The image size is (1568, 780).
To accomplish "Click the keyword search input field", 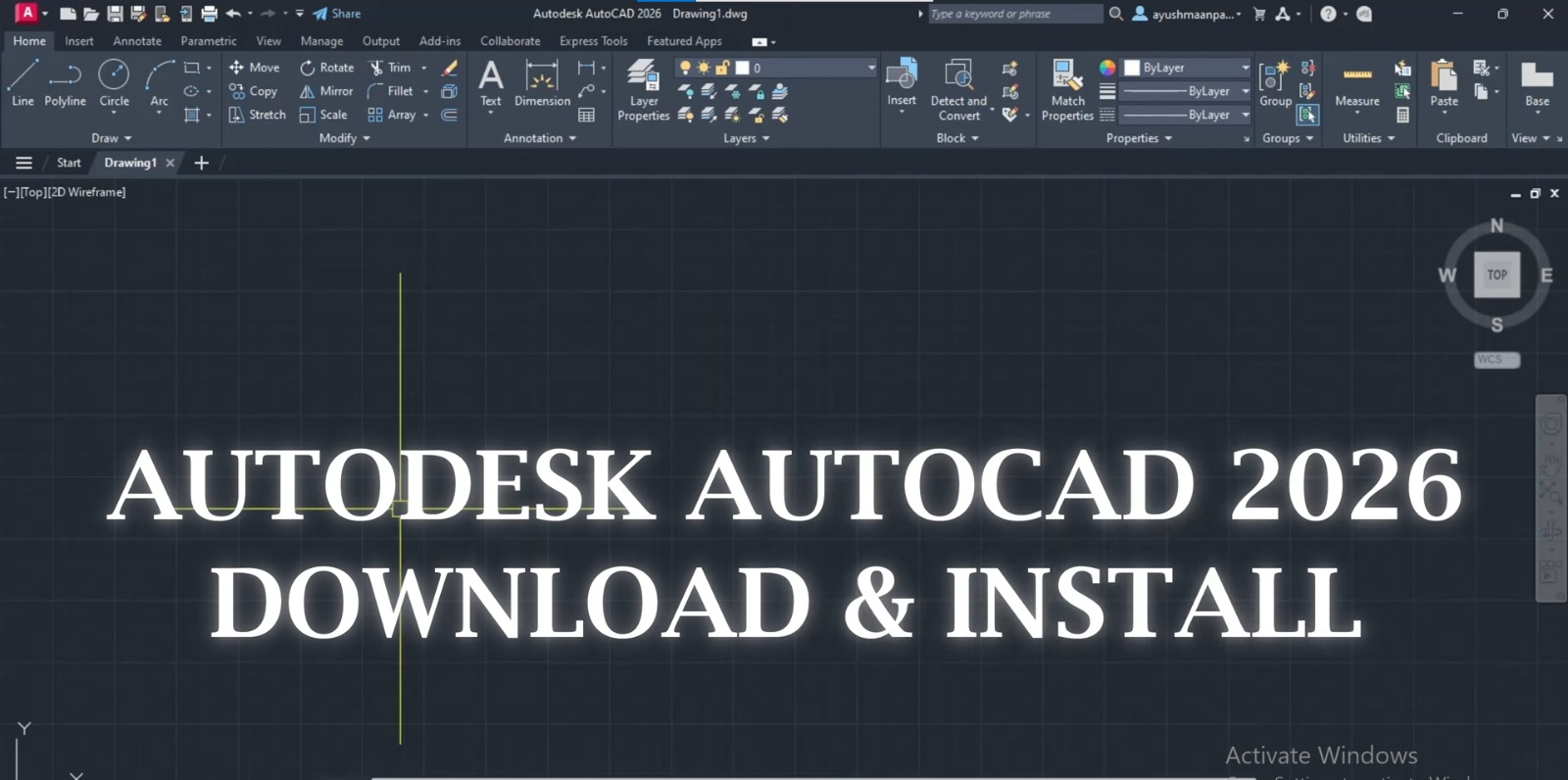I will (1014, 14).
